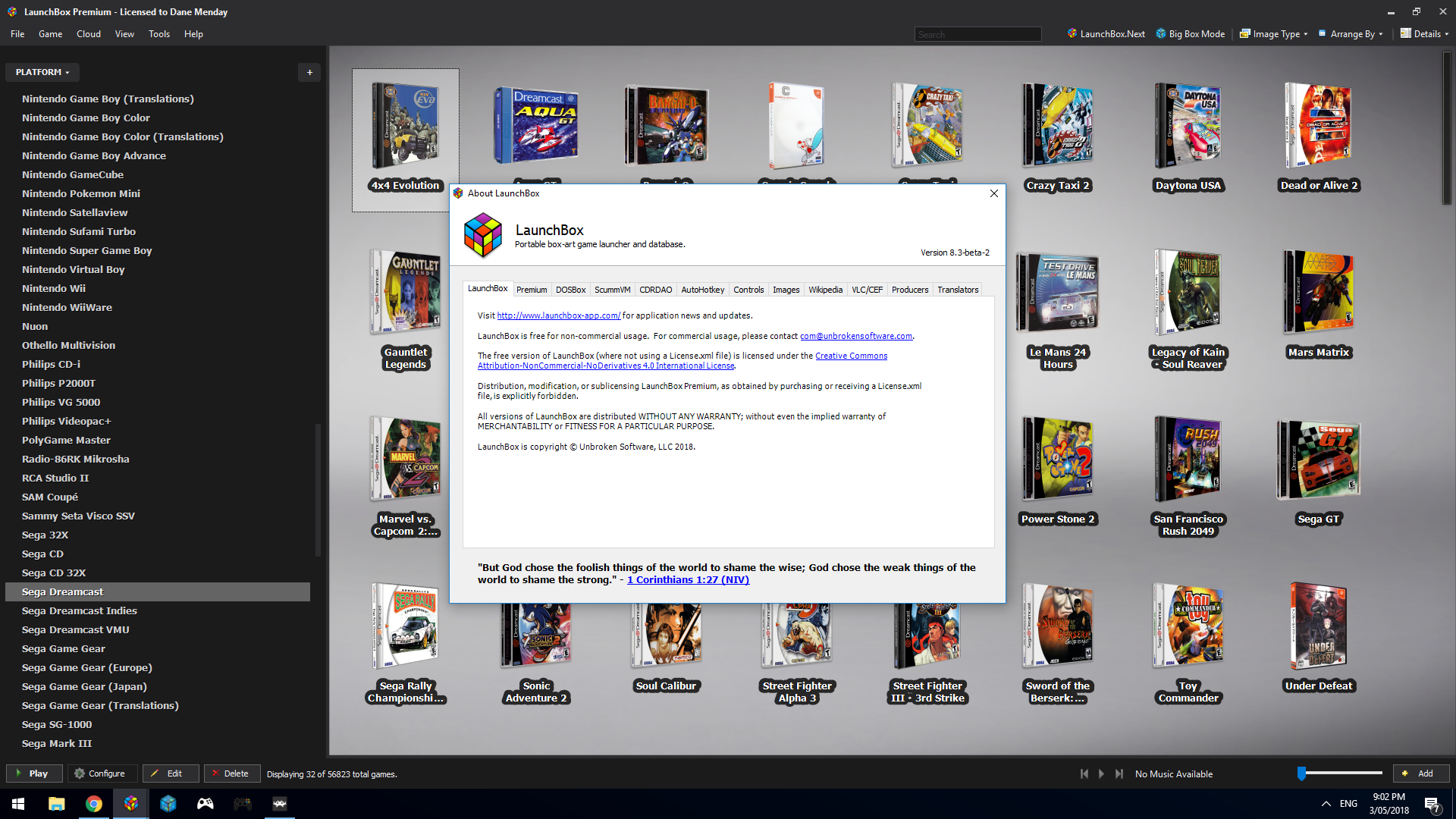
Task: Click the com@unbrokensoftware.com email link
Action: click(856, 336)
